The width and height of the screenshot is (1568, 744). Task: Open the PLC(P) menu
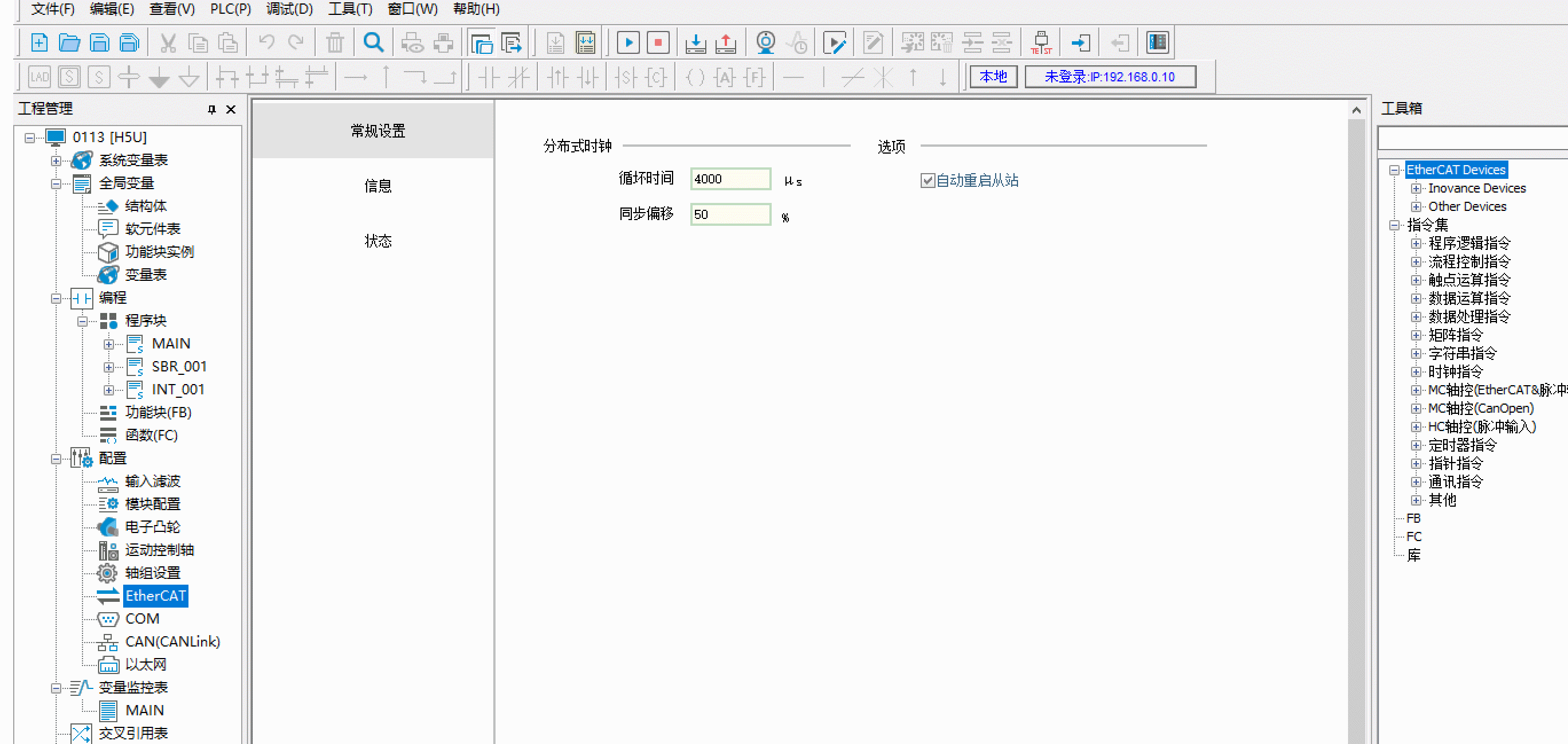tap(230, 9)
